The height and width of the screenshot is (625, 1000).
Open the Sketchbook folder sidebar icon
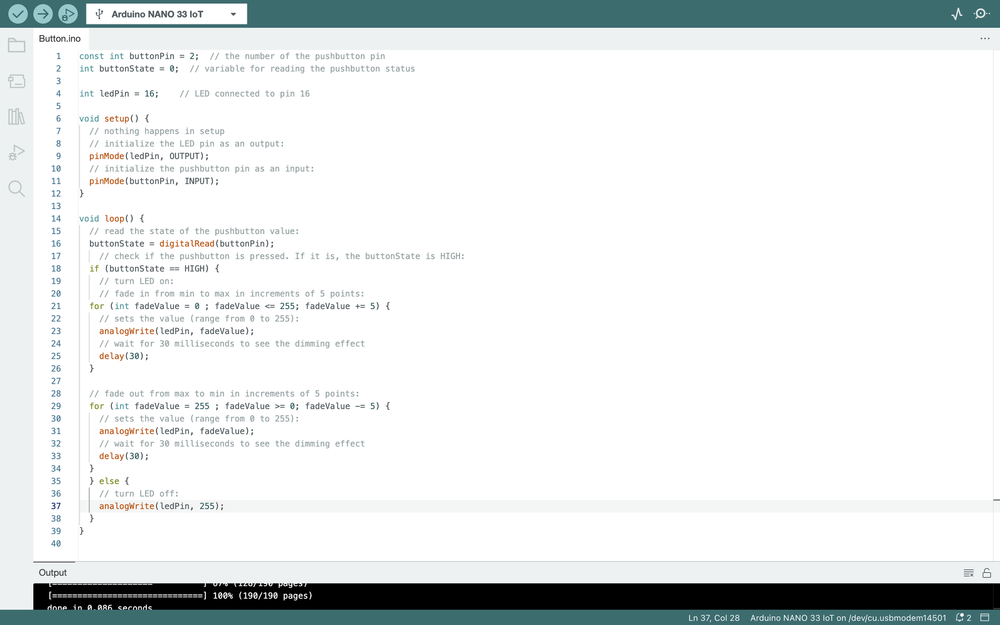tap(17, 45)
